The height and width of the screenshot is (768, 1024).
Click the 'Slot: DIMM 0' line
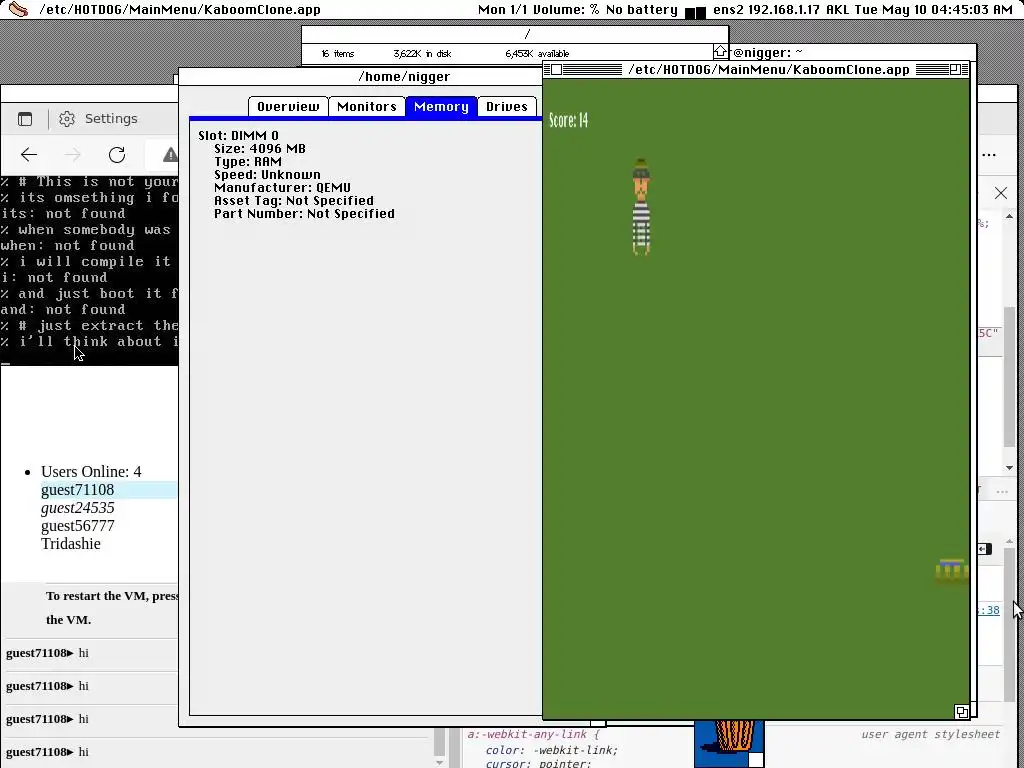[238, 136]
